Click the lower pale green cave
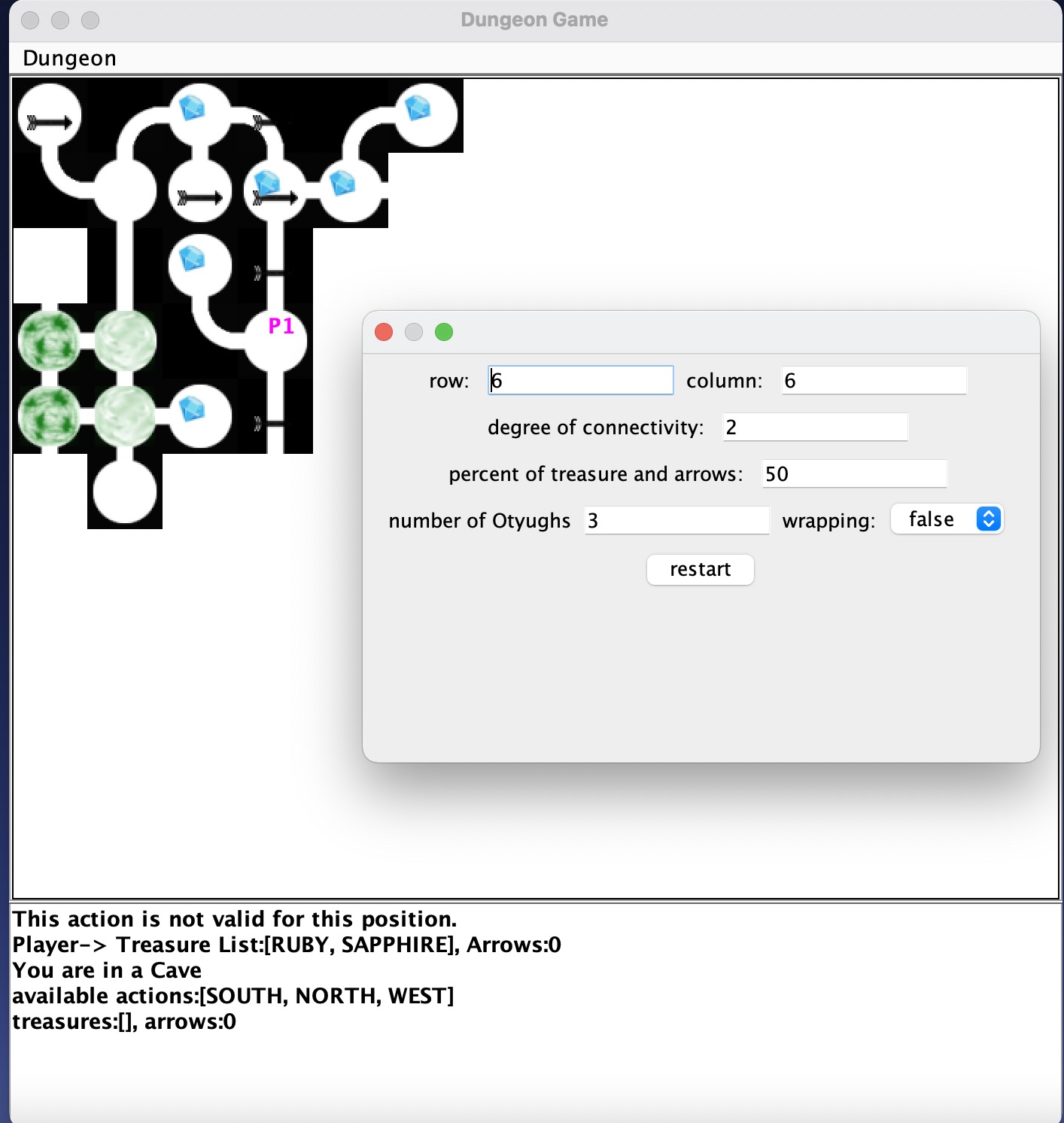Viewport: 1064px width, 1123px height. pos(125,416)
